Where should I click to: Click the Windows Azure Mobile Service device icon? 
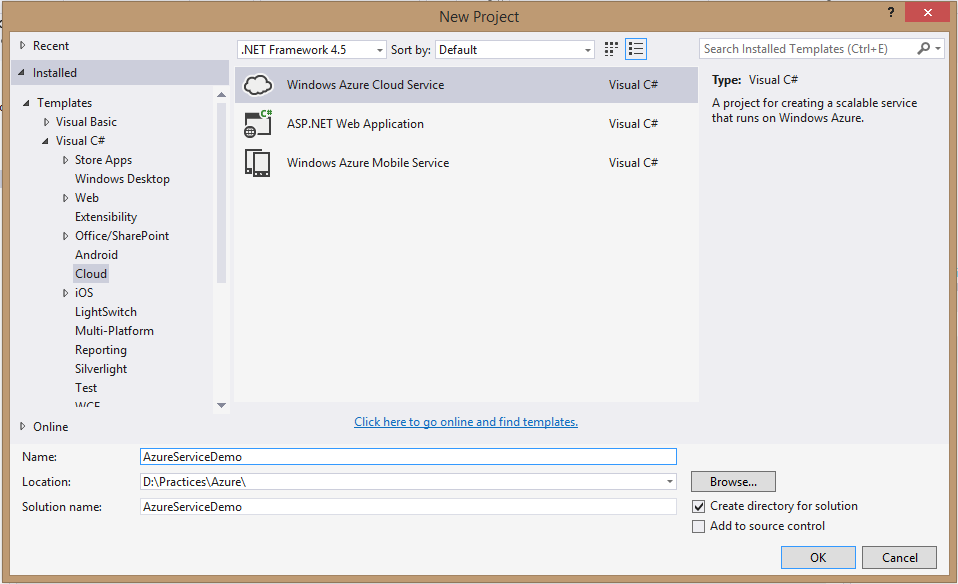pyautogui.click(x=257, y=163)
